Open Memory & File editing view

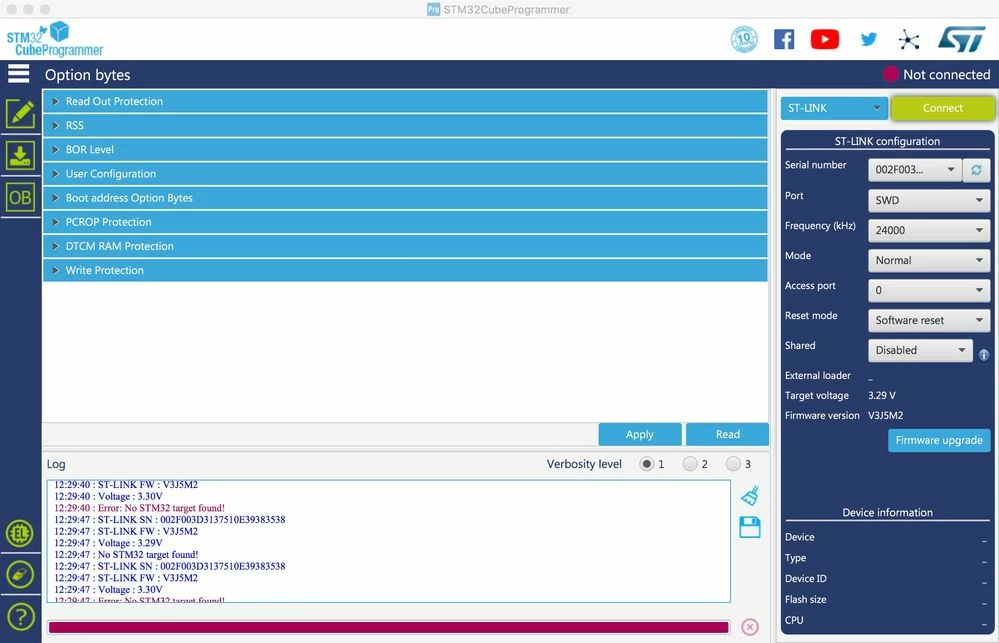click(x=20, y=114)
